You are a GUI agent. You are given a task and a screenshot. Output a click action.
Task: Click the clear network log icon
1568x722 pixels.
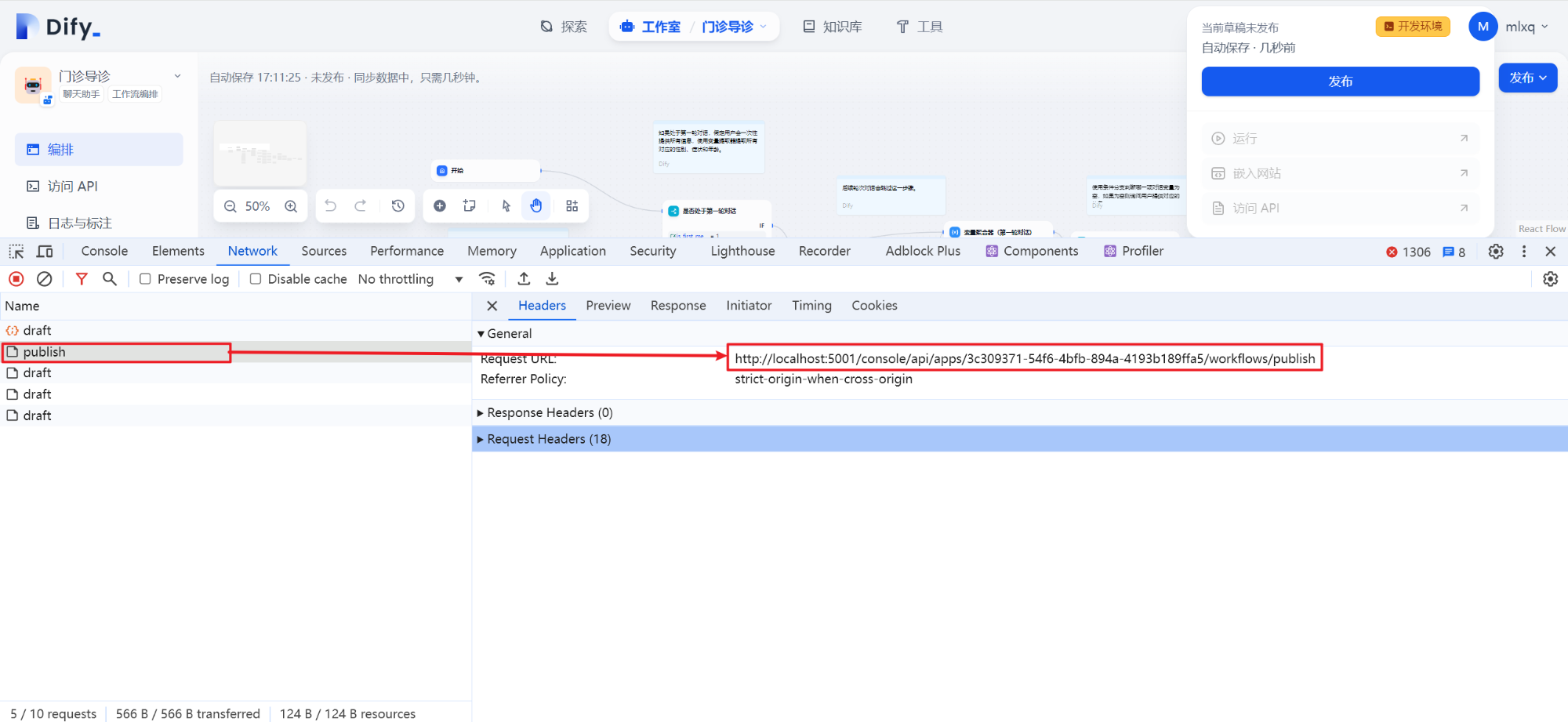click(44, 278)
